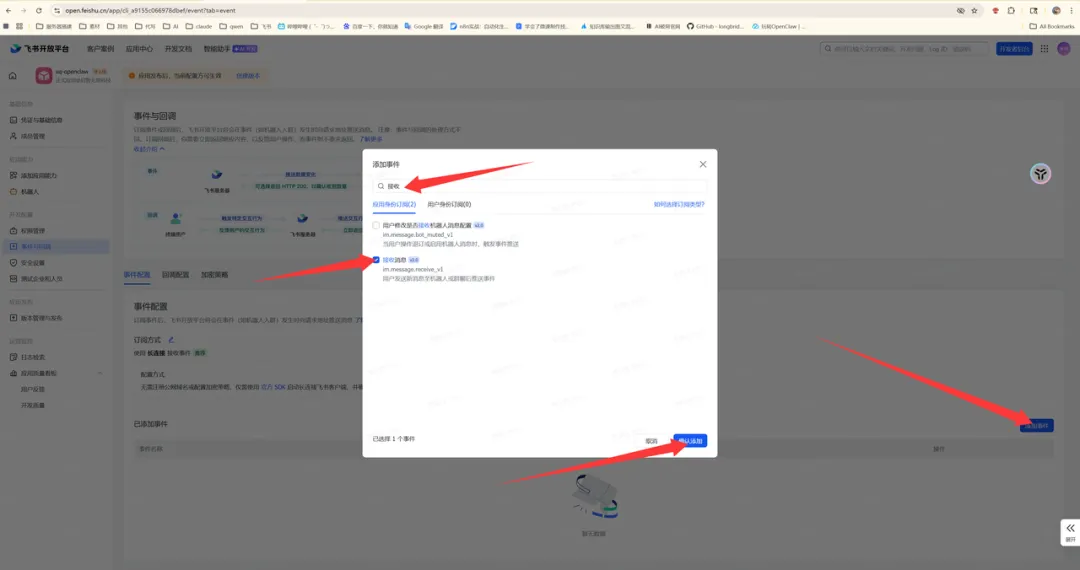Click 开发者后台 button in header

click(x=1014, y=49)
